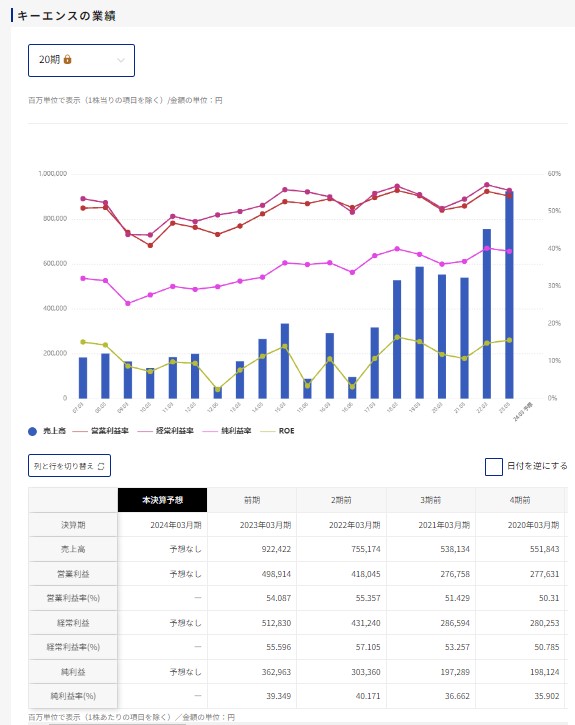Click the ordinary profit value 280,253

click(544, 623)
